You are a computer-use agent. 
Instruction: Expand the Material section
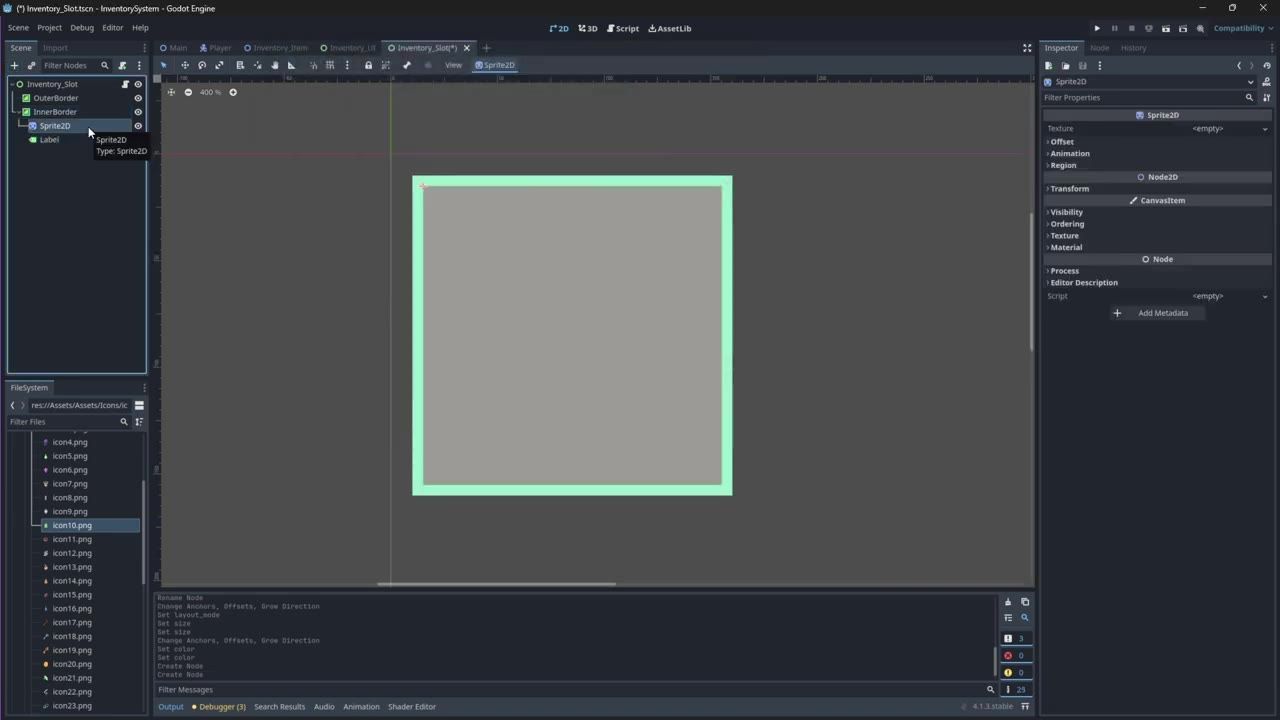click(x=1066, y=247)
